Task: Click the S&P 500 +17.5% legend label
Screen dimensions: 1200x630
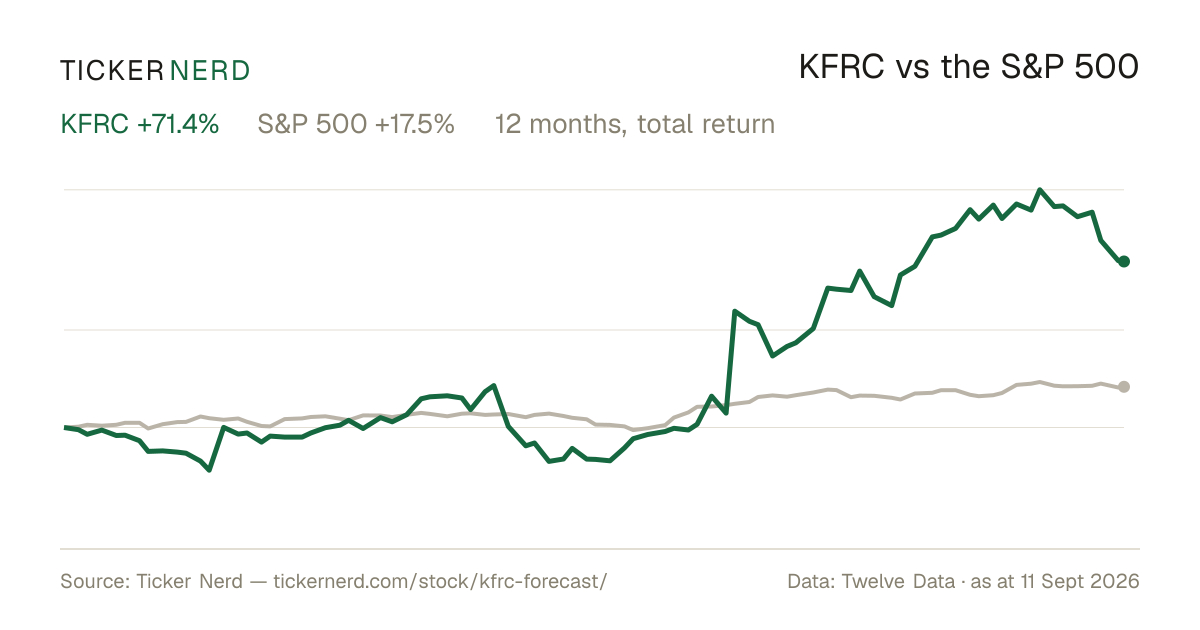Action: pyautogui.click(x=356, y=125)
